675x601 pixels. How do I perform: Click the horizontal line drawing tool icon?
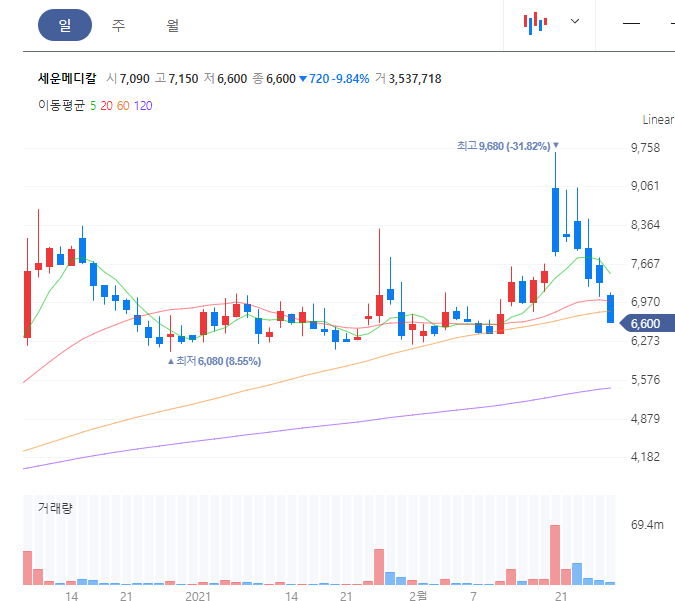pos(632,23)
